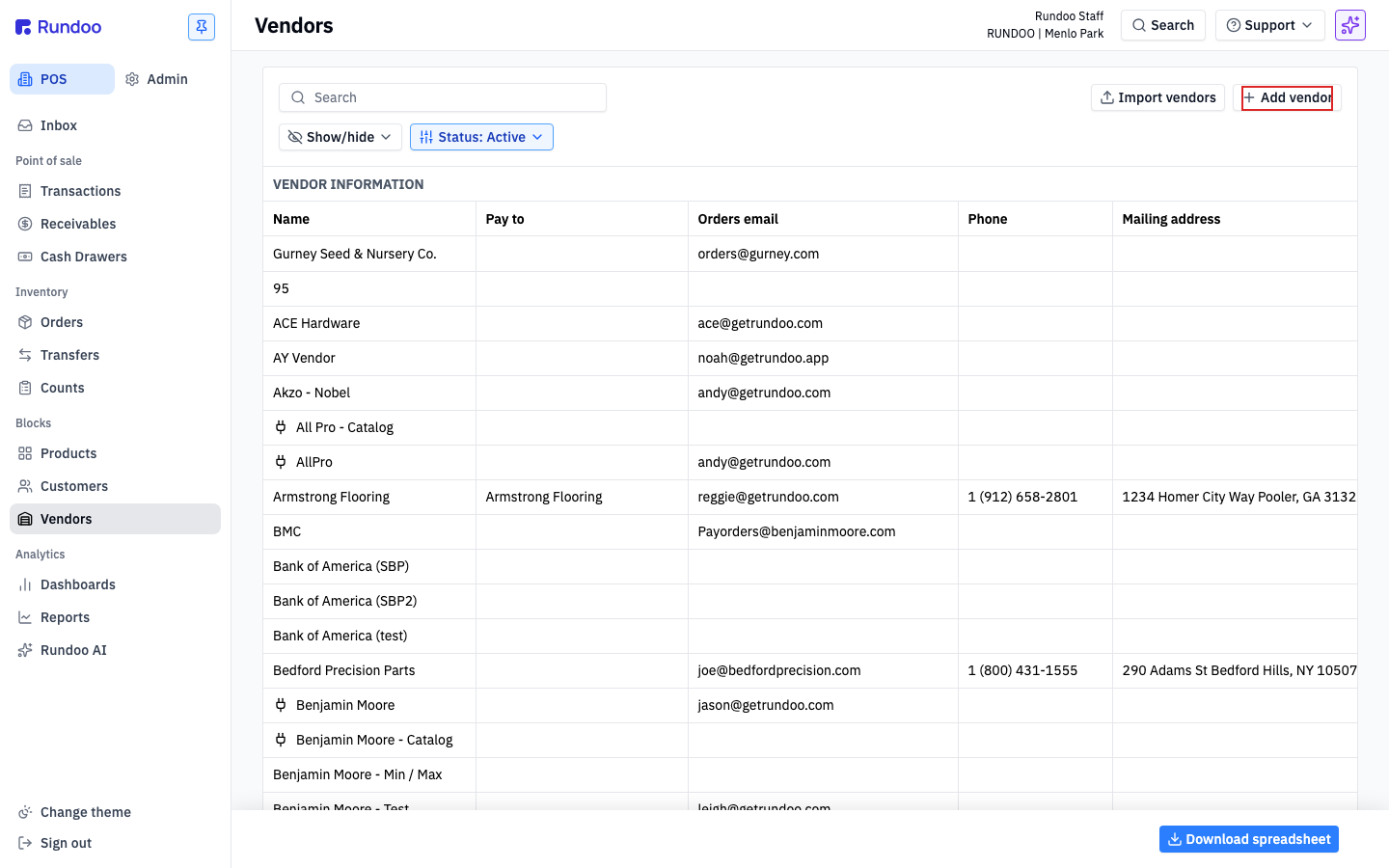The image size is (1389, 868).
Task: Click the Products grid icon
Action: click(25, 453)
